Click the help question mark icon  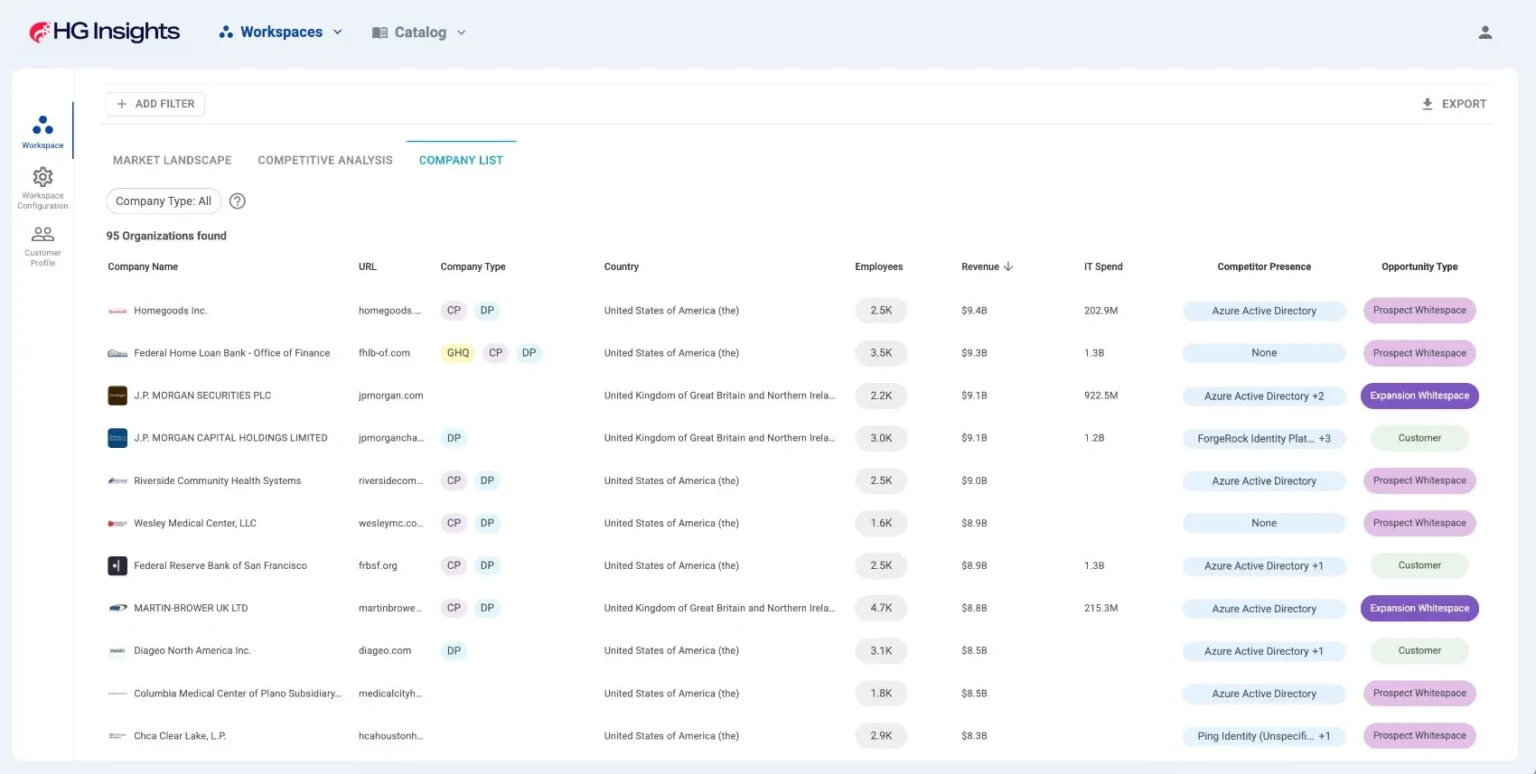coord(237,201)
